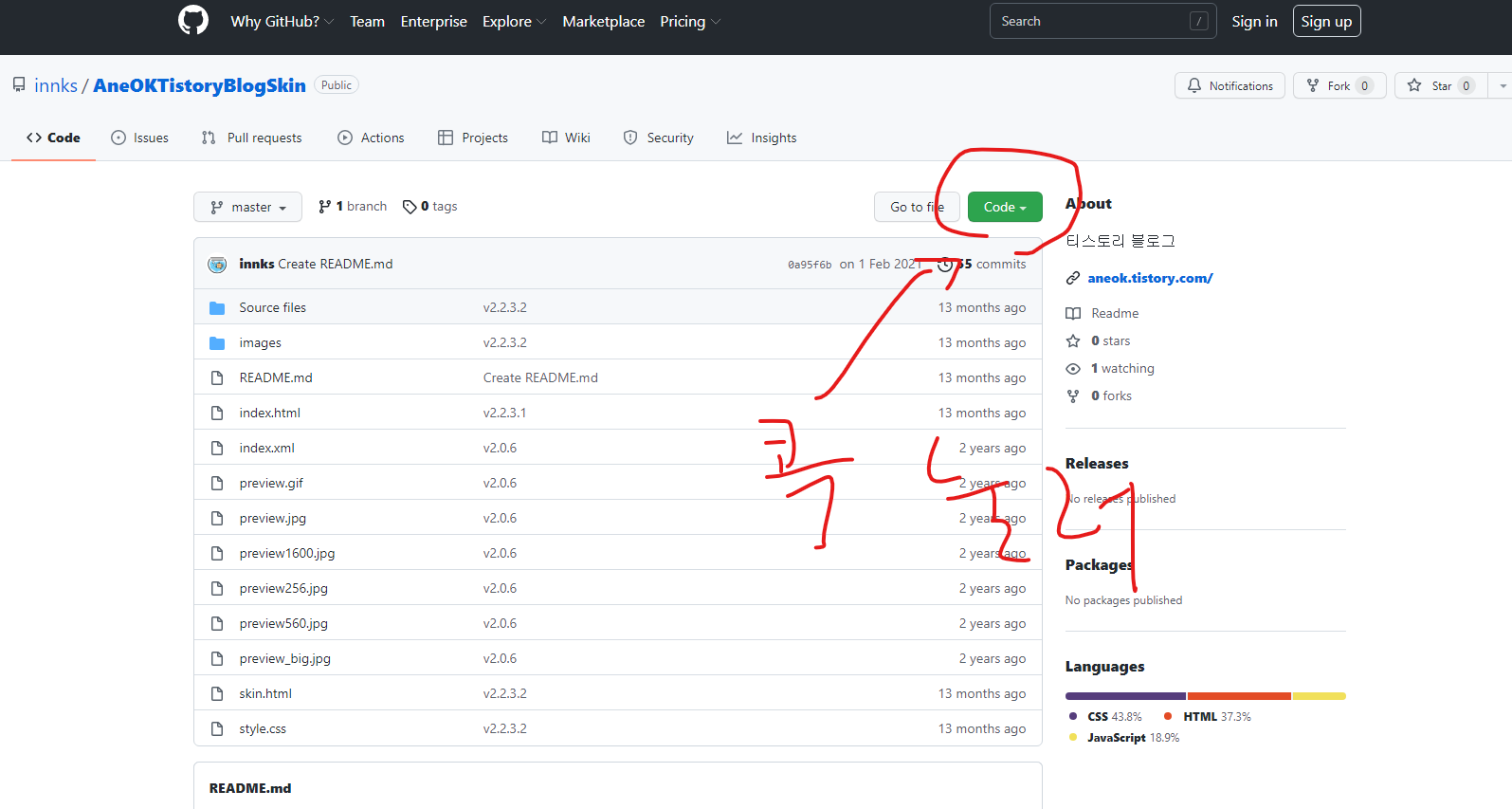Click the branch icon beside 1 branch
The height and width of the screenshot is (809, 1512).
click(325, 206)
